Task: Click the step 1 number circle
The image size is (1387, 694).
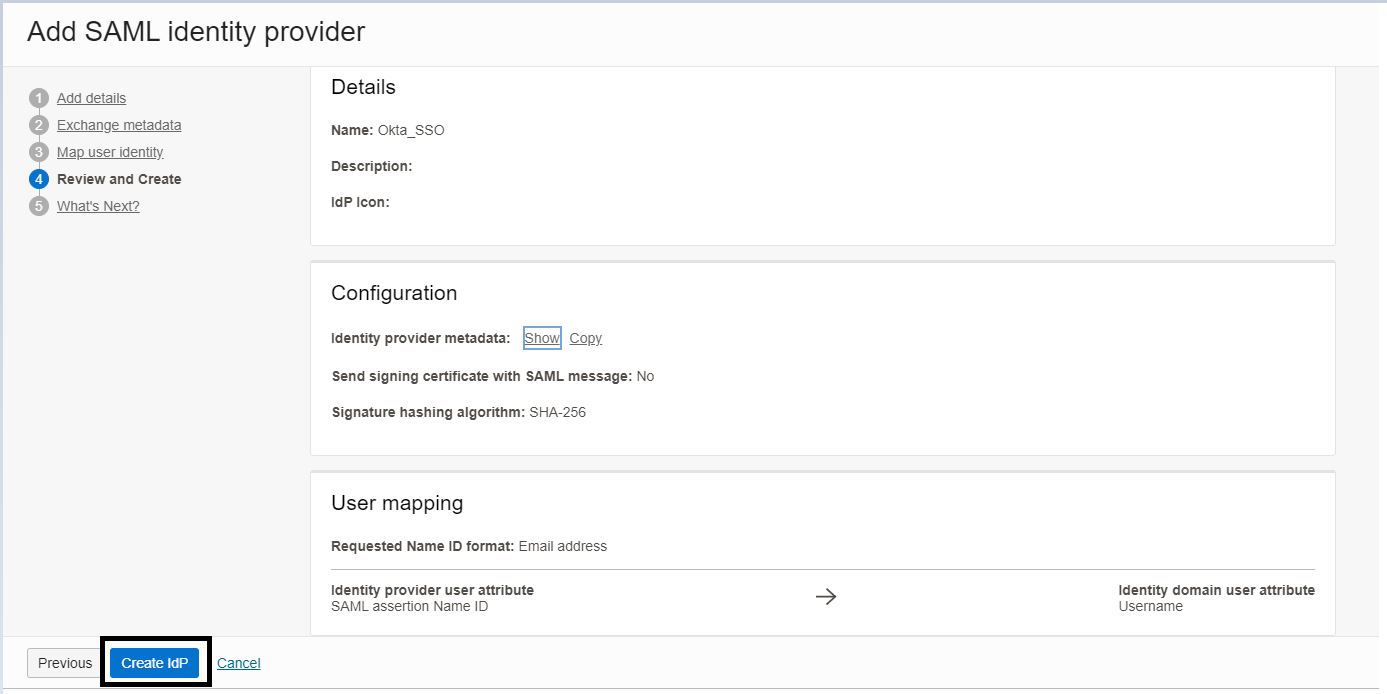Action: [39, 98]
